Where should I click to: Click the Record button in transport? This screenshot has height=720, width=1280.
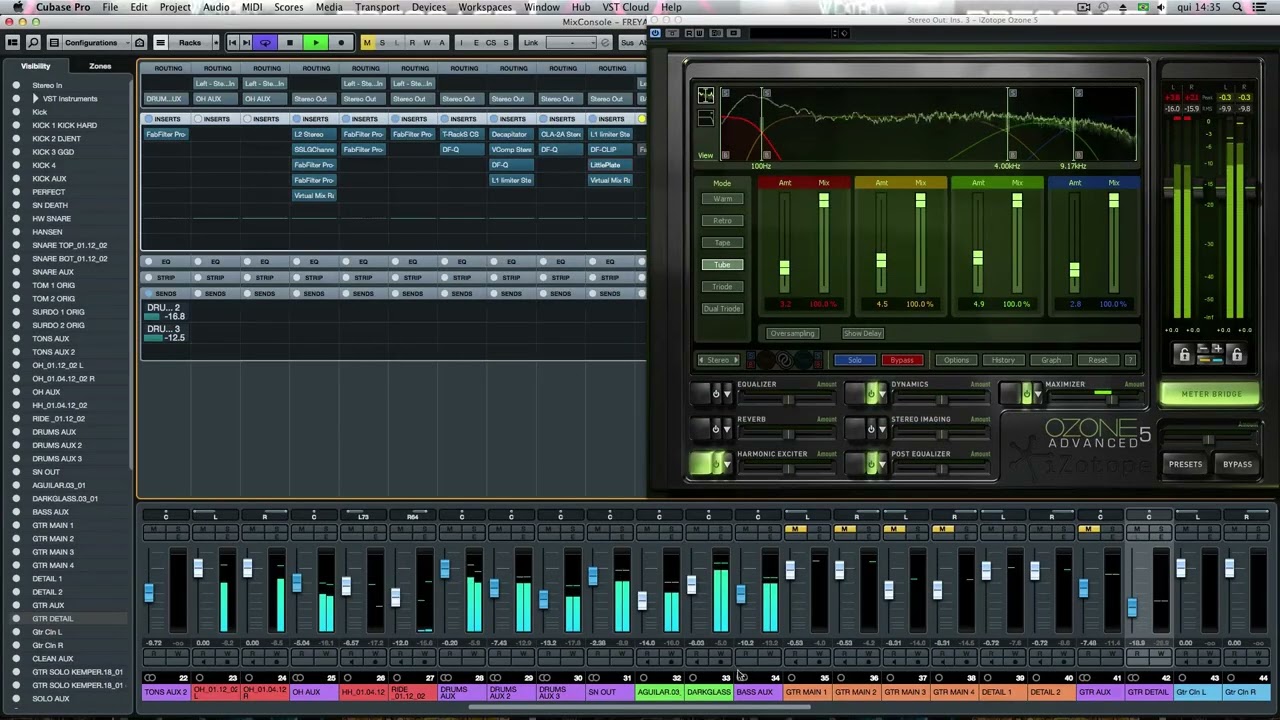(x=341, y=43)
